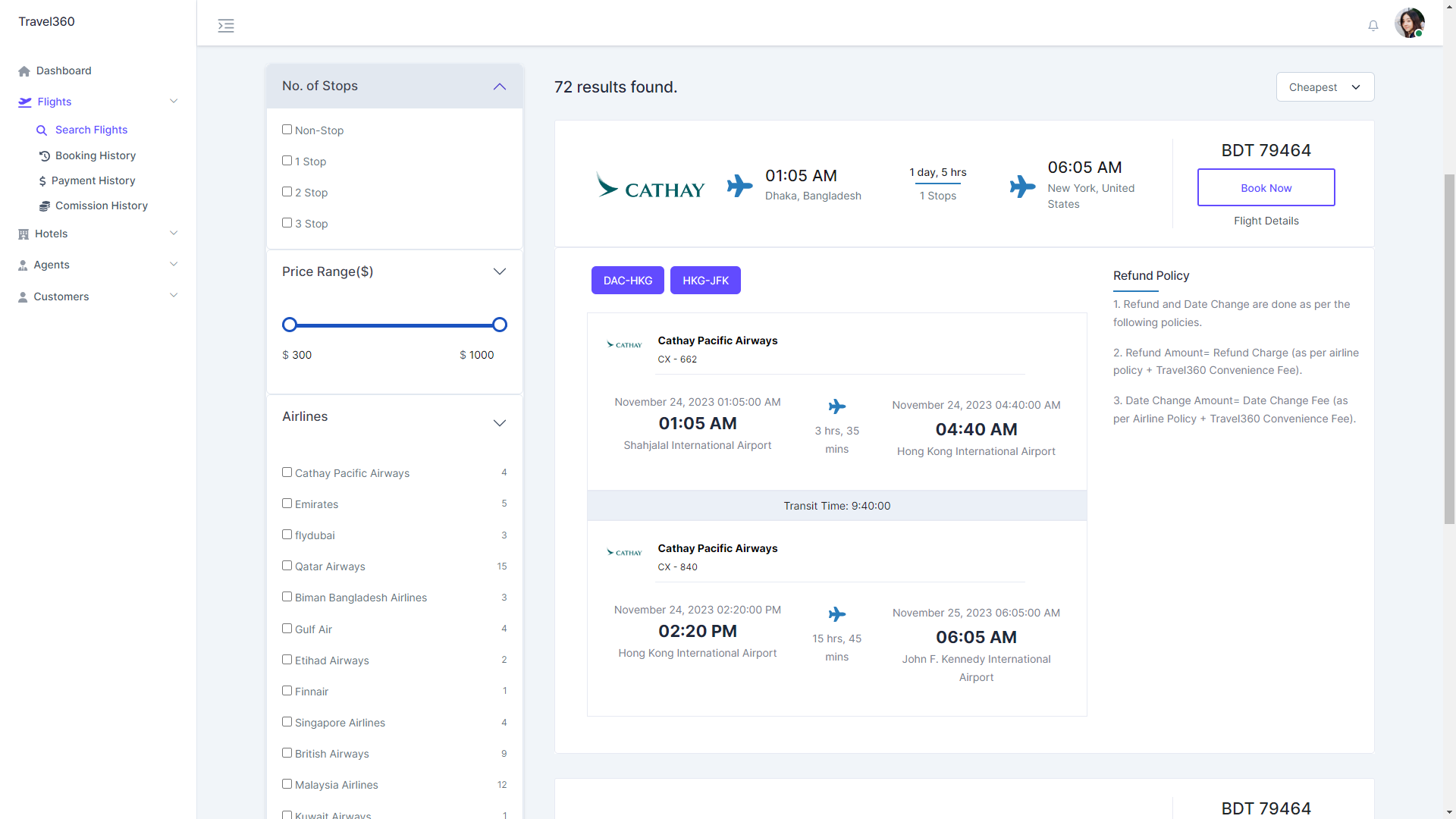The image size is (1456, 819).
Task: Click the Hotels building icon
Action: tap(24, 234)
